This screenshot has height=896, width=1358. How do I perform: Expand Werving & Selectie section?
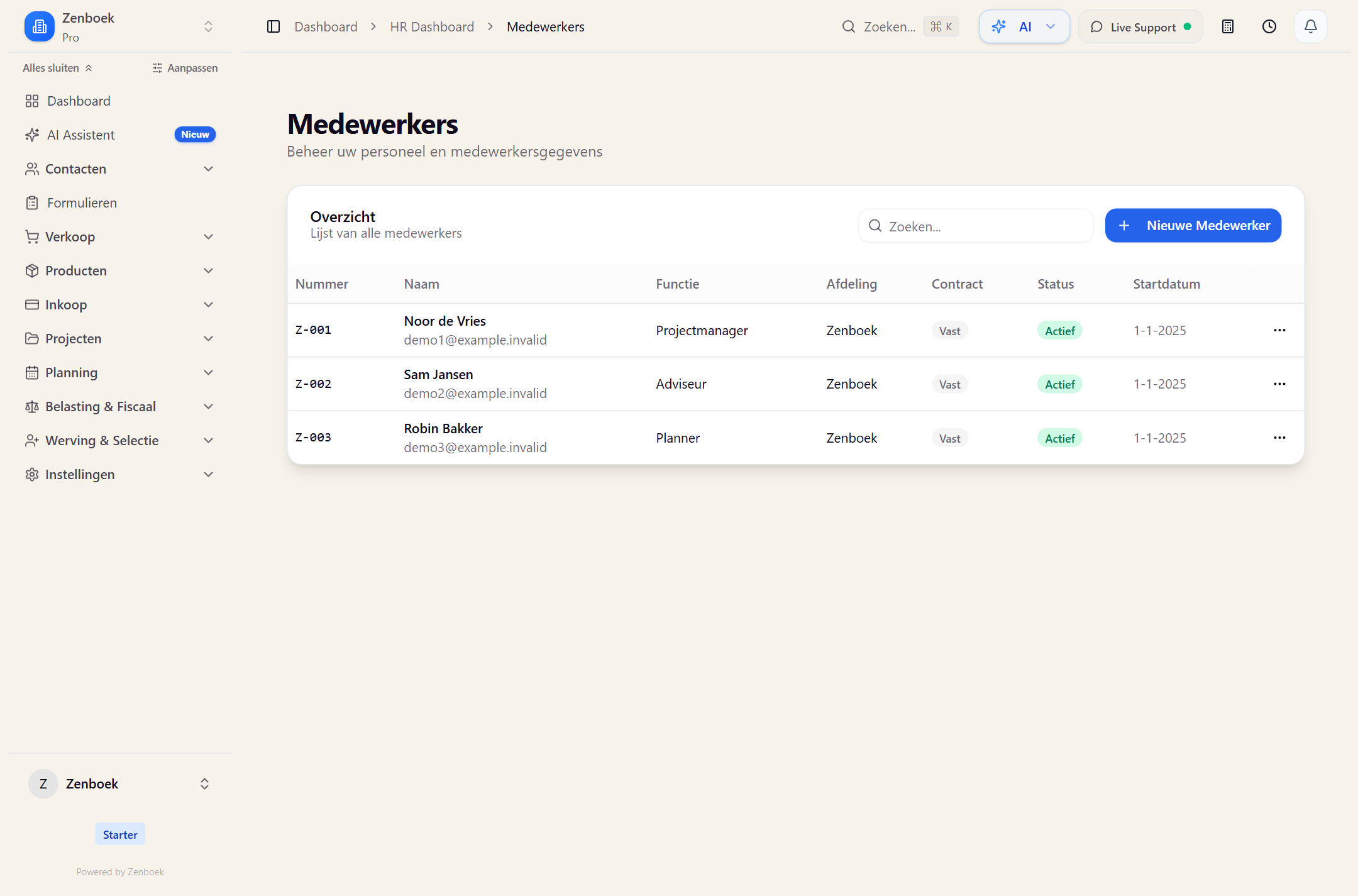click(119, 440)
